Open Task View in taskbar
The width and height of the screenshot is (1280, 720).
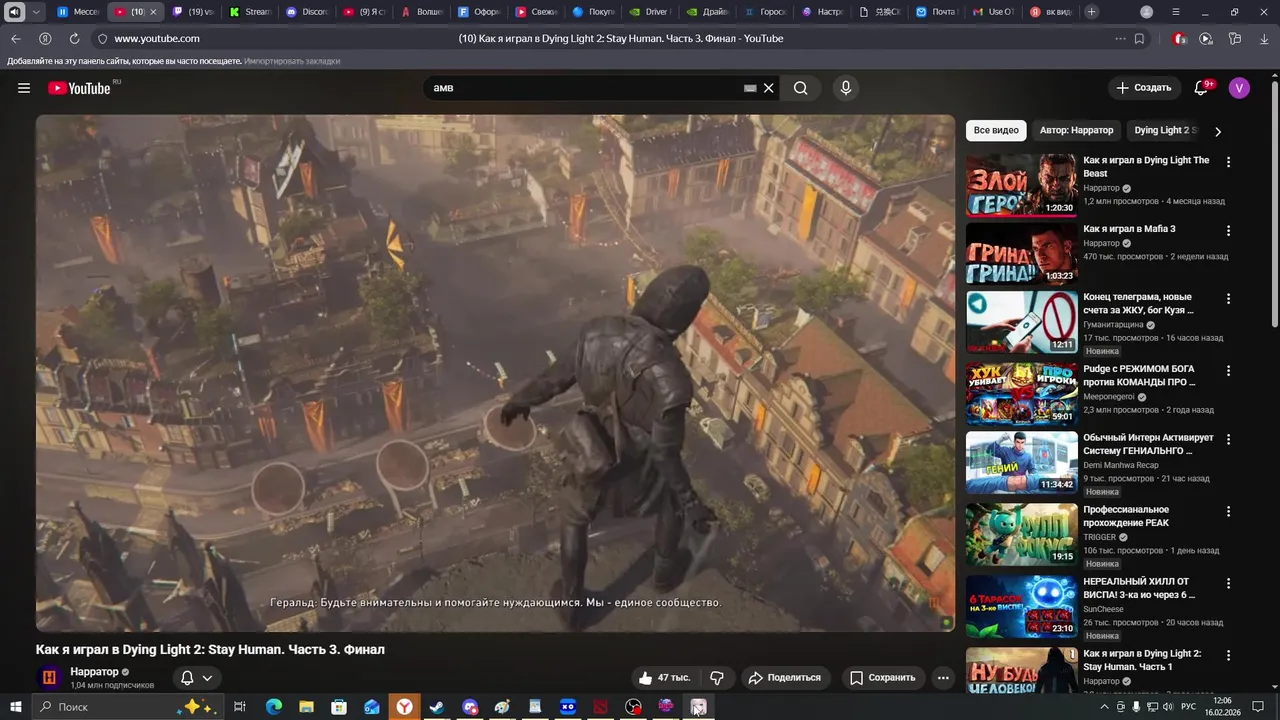coord(240,707)
